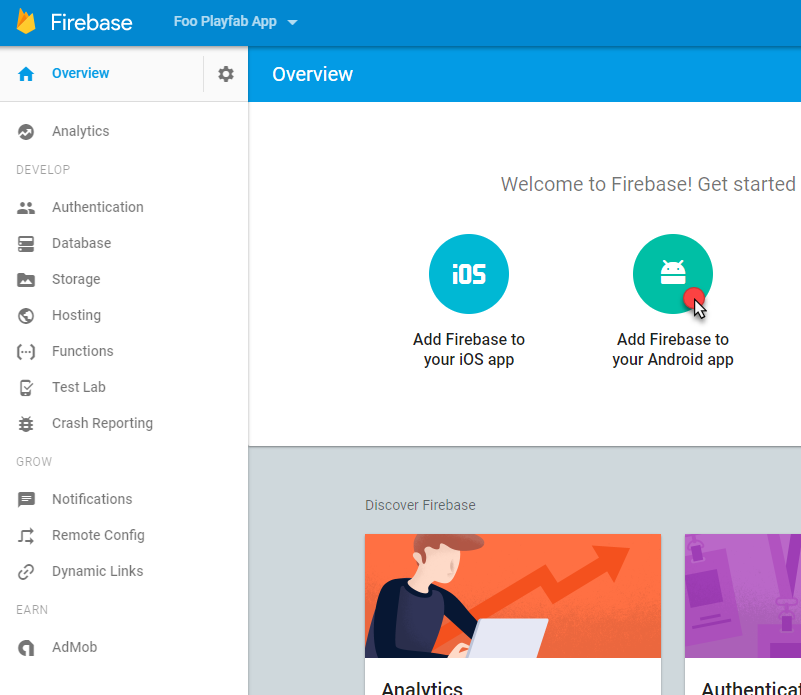Open the Foo Playfab App project name
801x695 pixels.
click(x=225, y=21)
